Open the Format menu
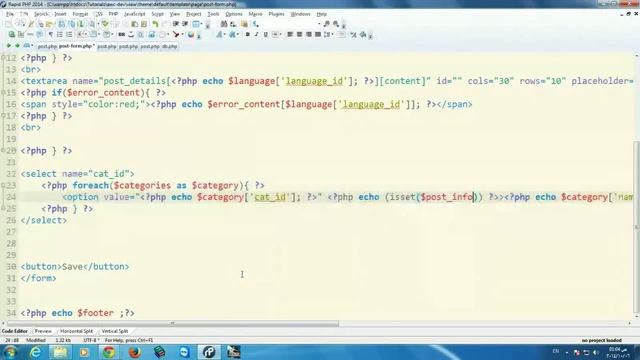The image size is (640, 360). click(80, 14)
